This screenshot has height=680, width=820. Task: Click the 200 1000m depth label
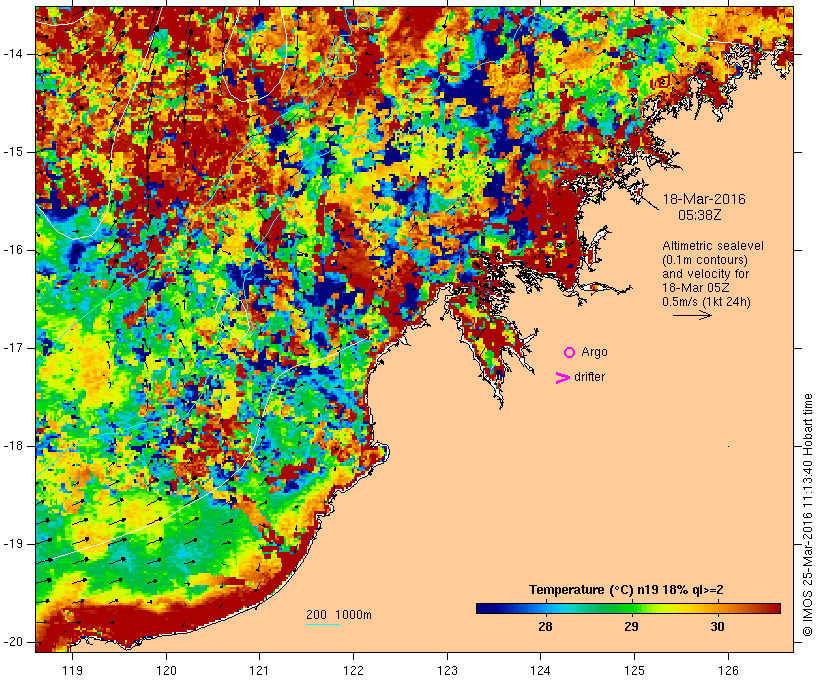click(x=339, y=615)
